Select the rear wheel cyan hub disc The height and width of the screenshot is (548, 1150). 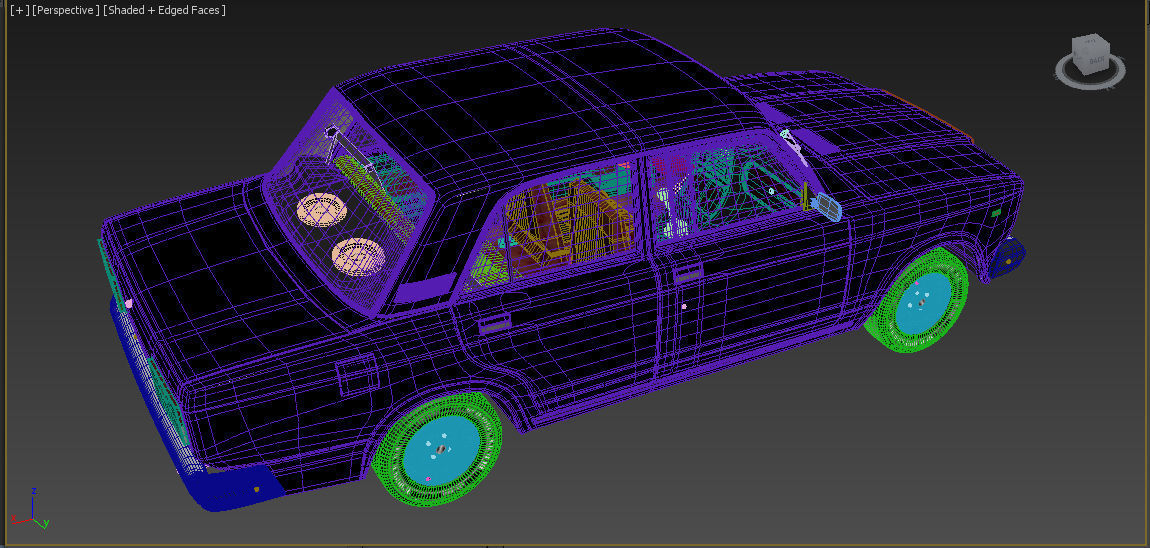click(442, 450)
